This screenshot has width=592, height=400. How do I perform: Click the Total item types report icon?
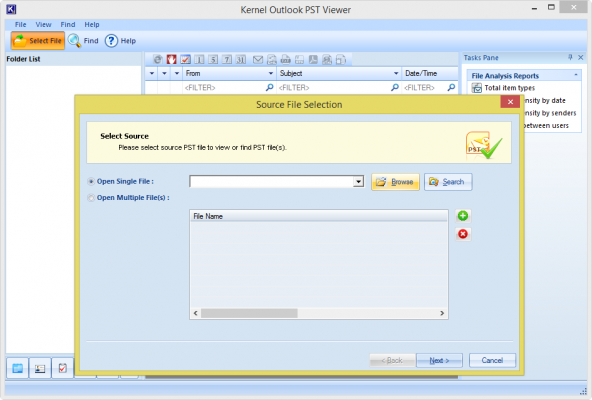tap(477, 88)
